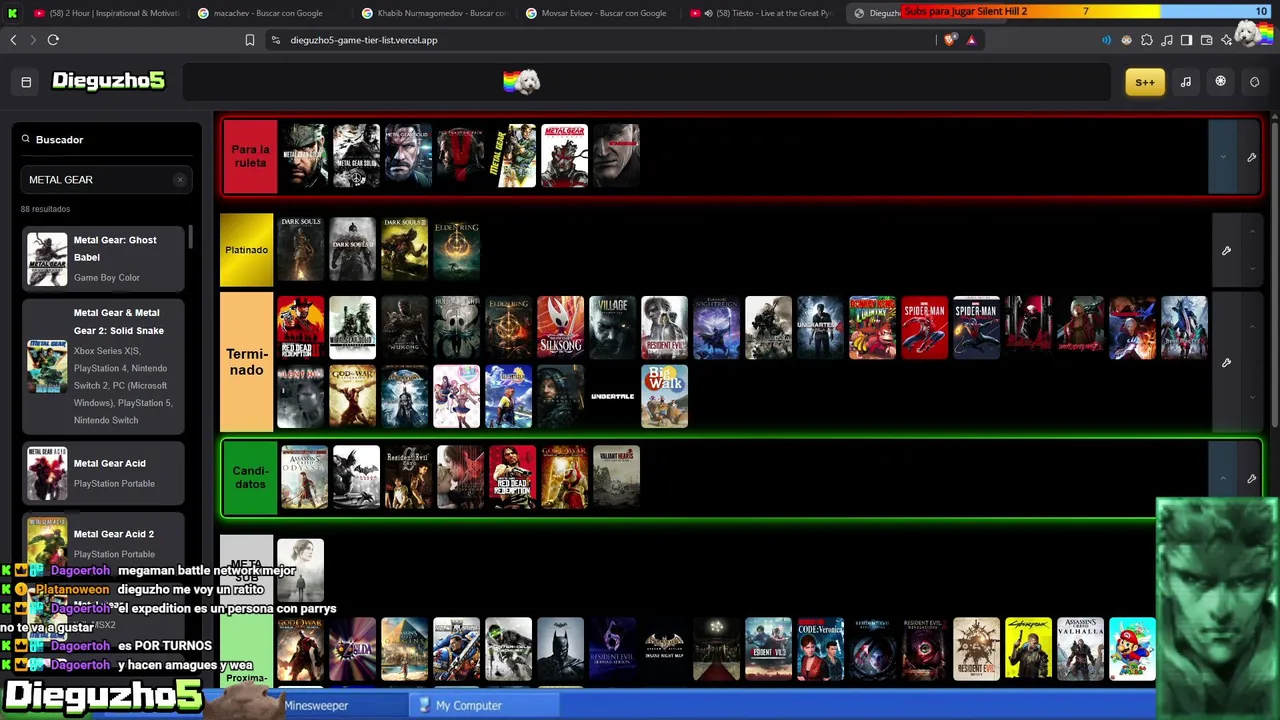Click the site settings icon beside the URL
The image size is (1280, 720).
(276, 40)
